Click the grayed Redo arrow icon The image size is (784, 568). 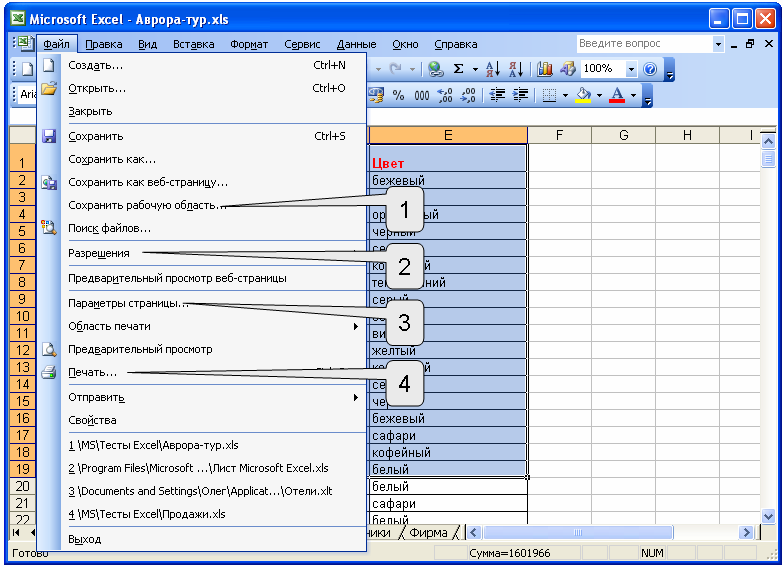tap(396, 69)
